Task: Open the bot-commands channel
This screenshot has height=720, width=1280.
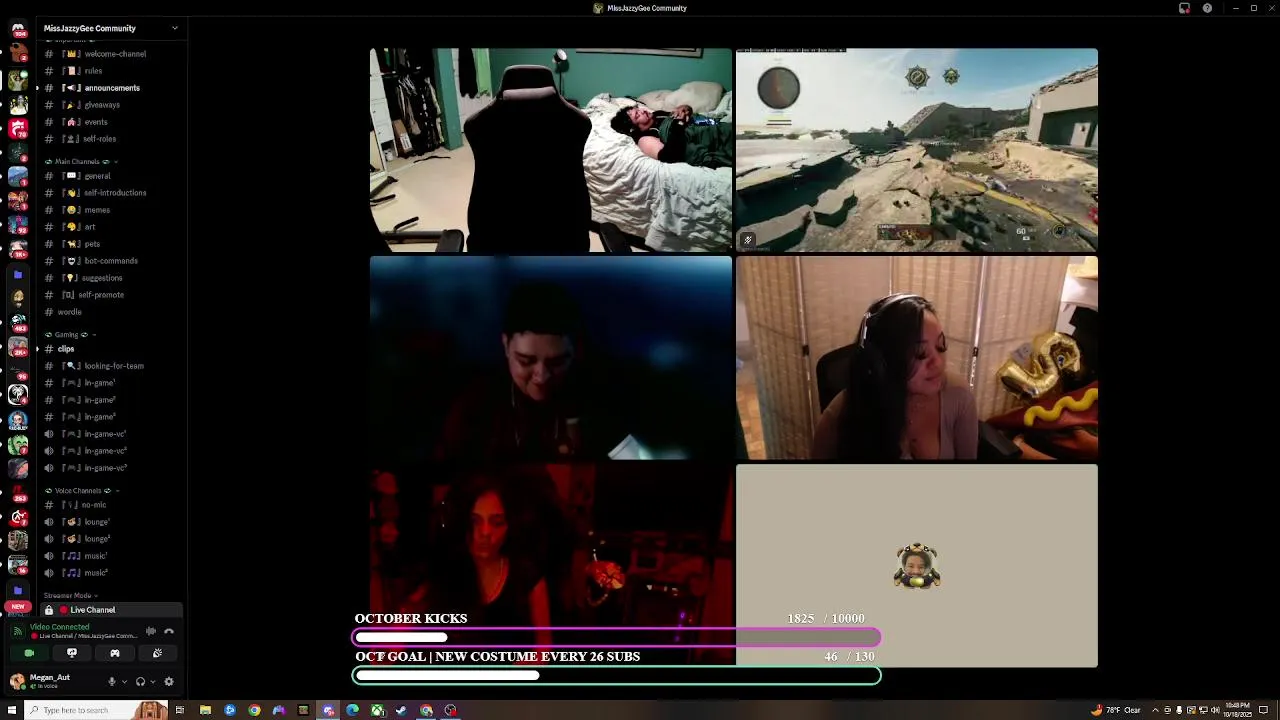Action: (x=111, y=261)
